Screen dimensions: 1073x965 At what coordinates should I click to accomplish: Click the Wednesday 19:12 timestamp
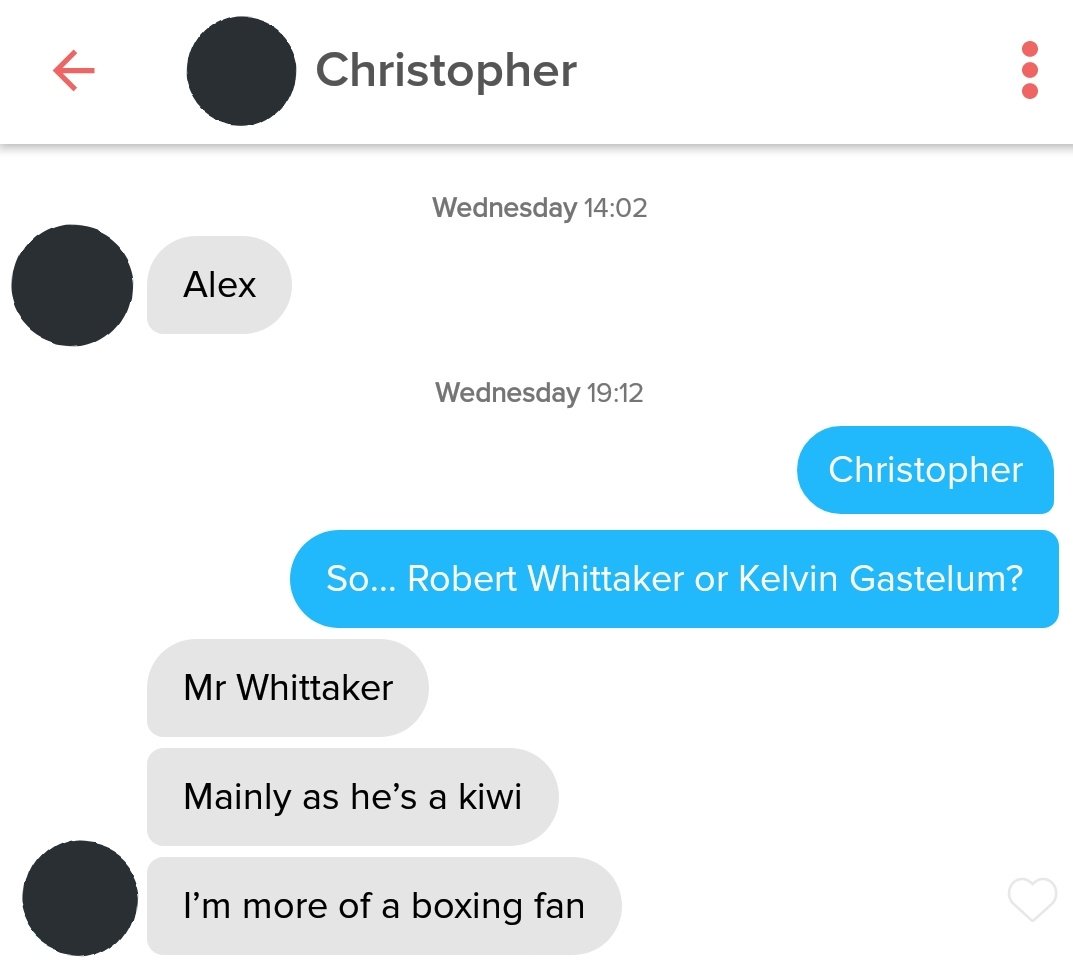(539, 393)
